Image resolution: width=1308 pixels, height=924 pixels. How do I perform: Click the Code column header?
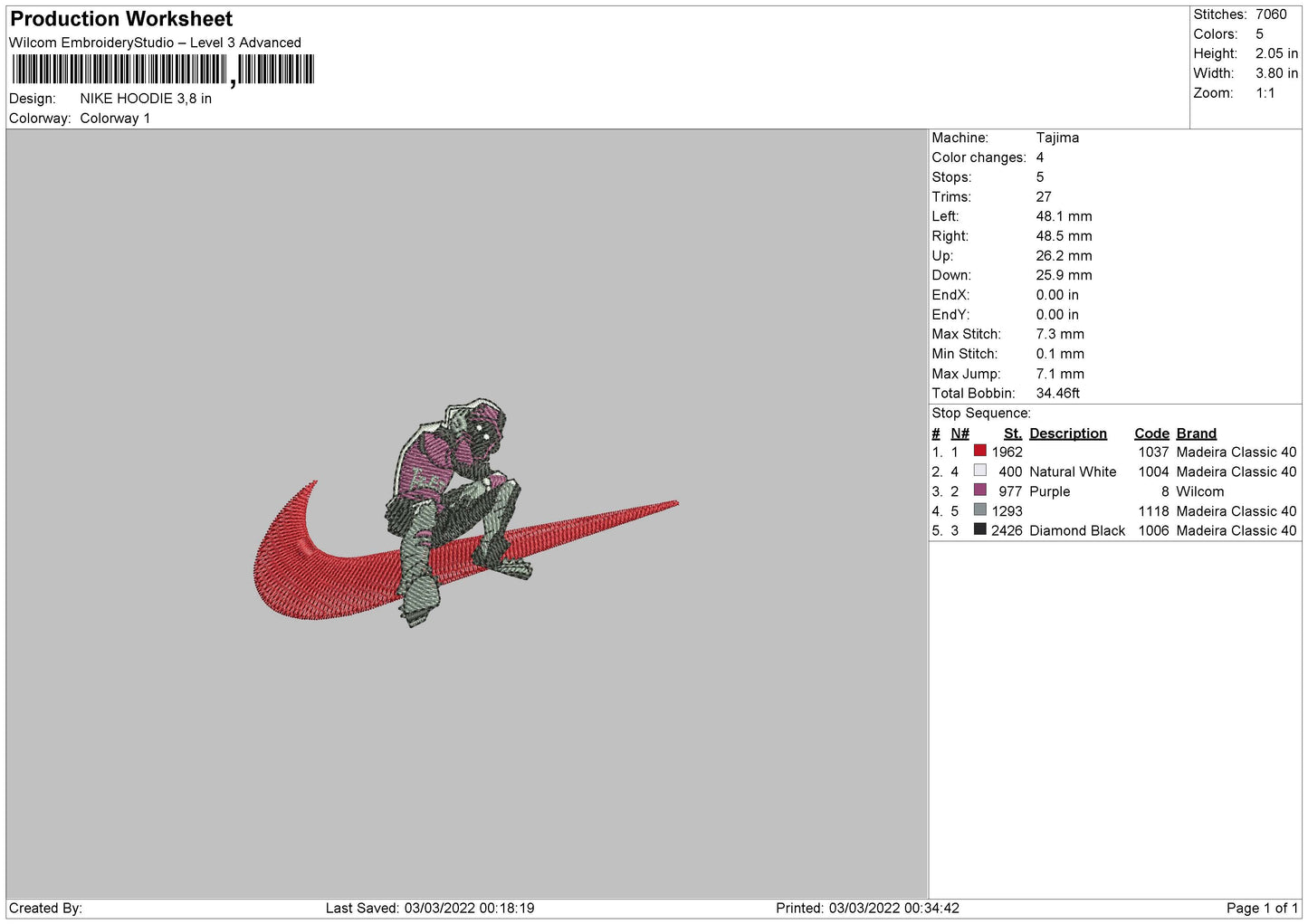1151,433
